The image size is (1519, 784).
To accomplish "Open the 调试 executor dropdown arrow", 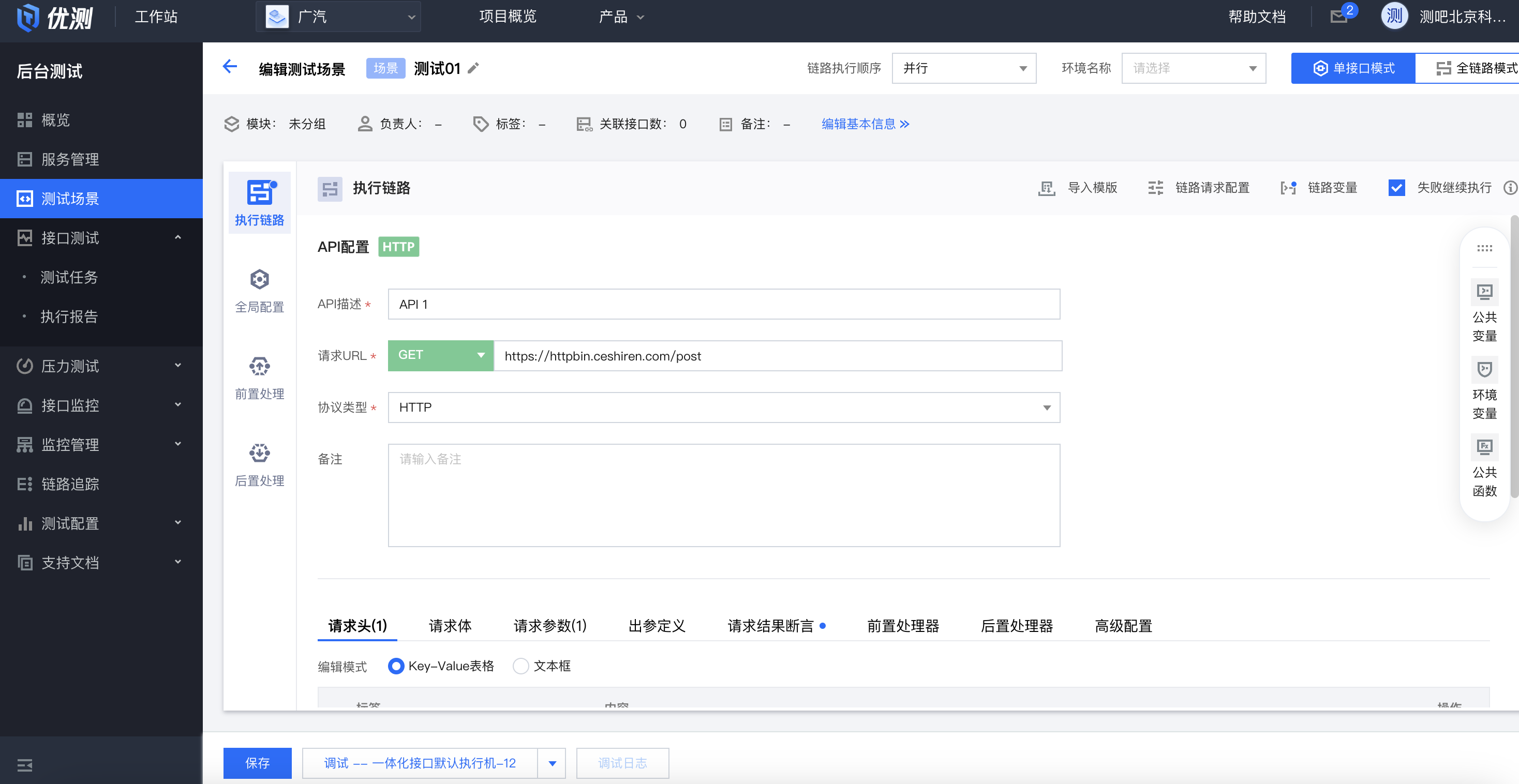I will 552,763.
